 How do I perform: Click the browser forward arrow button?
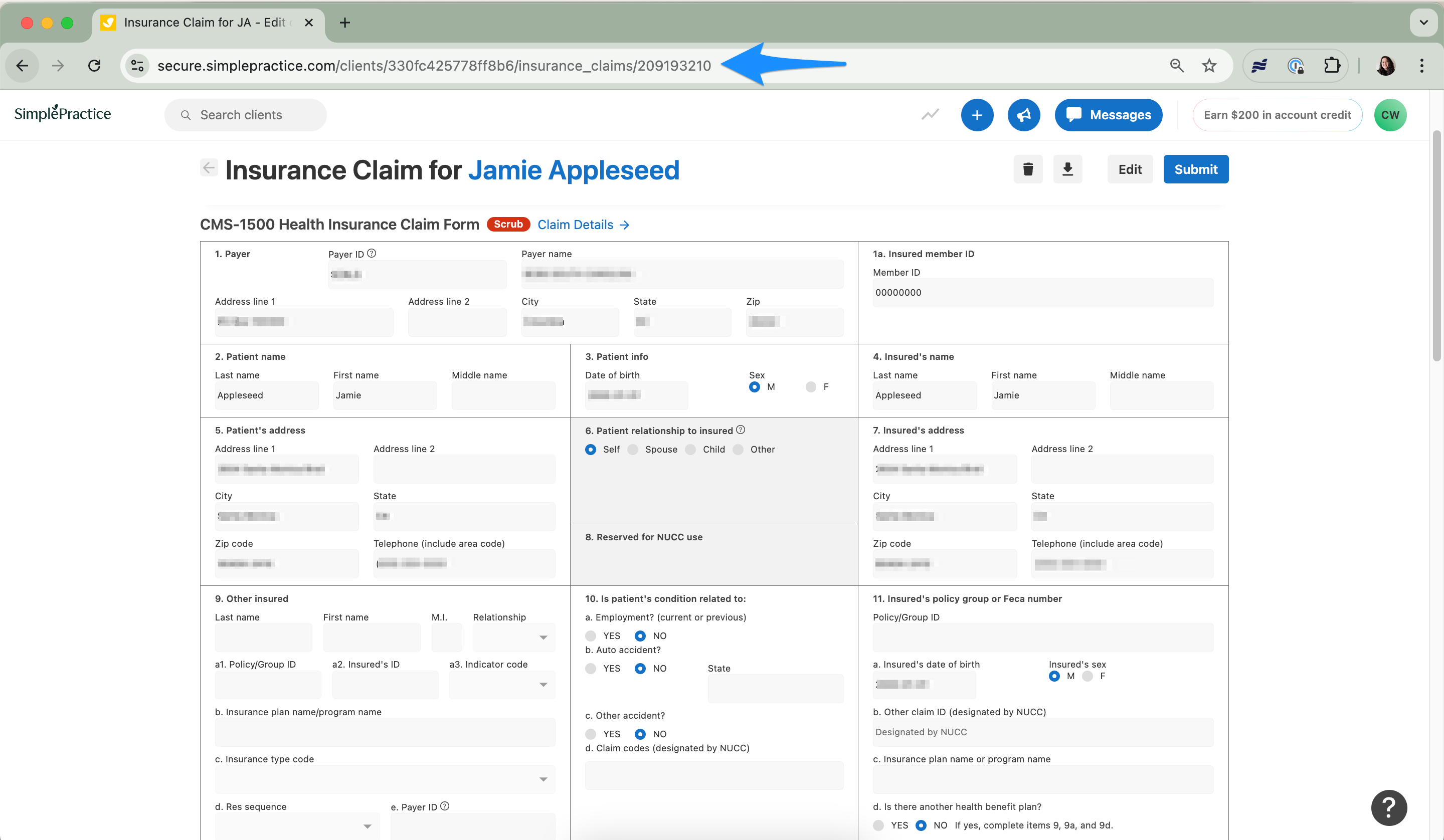pos(58,66)
